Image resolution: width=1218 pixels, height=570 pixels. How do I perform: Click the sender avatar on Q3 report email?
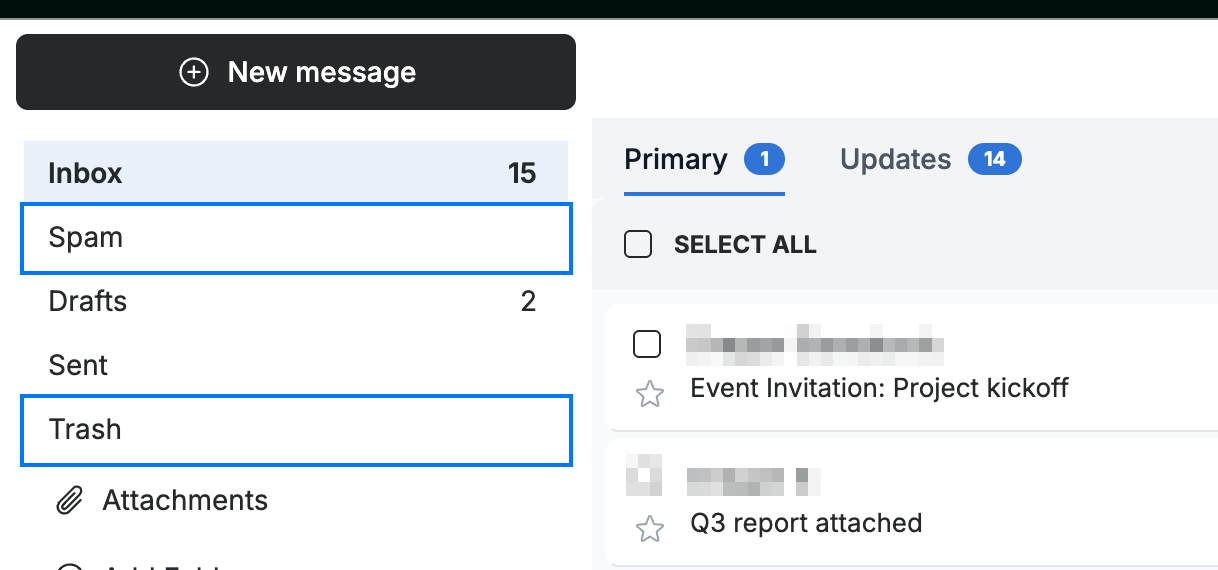tap(644, 475)
